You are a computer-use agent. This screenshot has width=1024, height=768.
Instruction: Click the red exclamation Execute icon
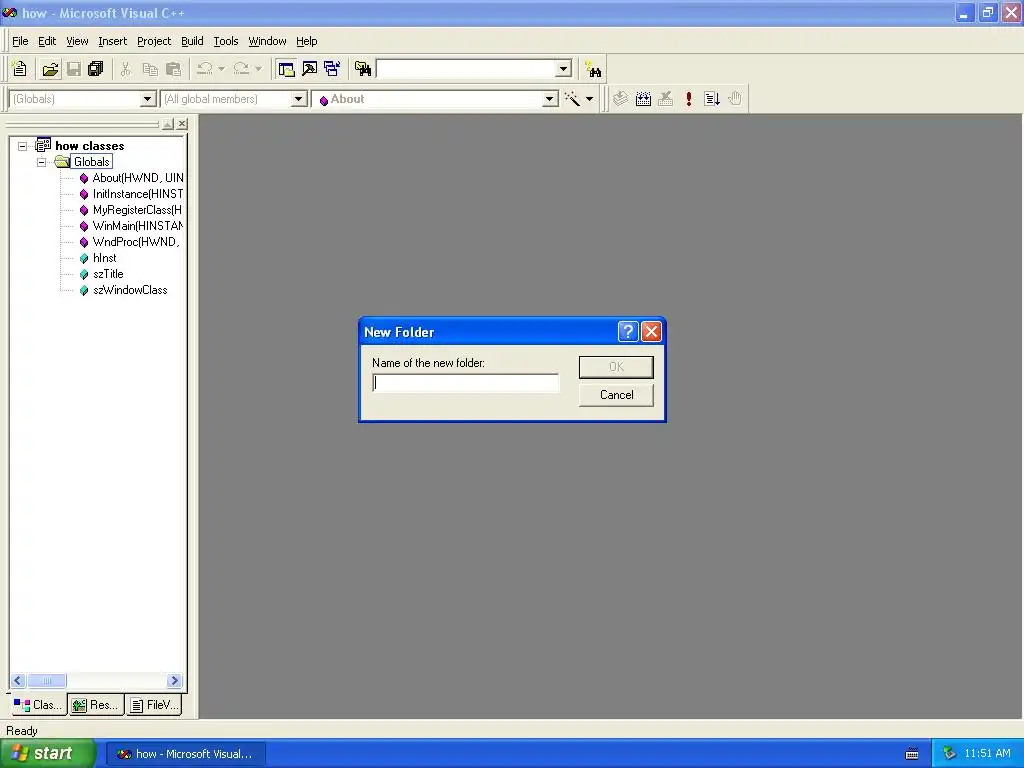click(x=689, y=99)
